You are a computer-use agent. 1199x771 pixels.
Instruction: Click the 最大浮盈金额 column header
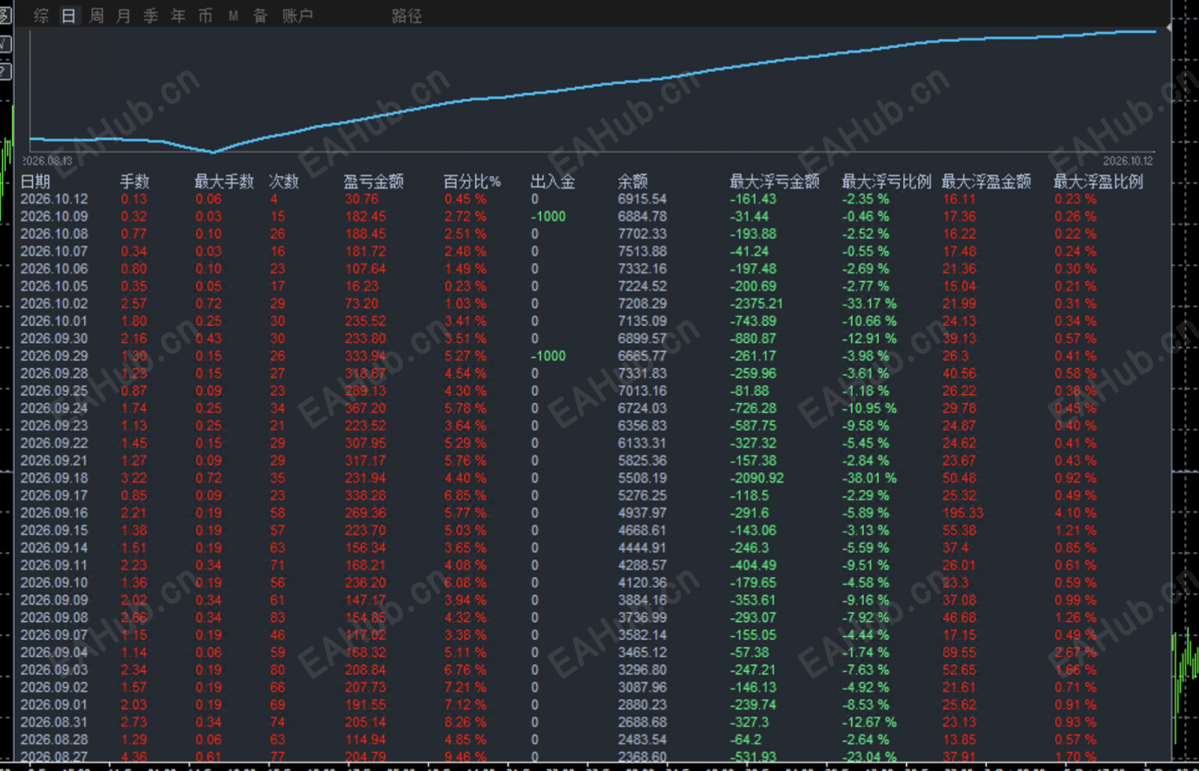tap(986, 181)
